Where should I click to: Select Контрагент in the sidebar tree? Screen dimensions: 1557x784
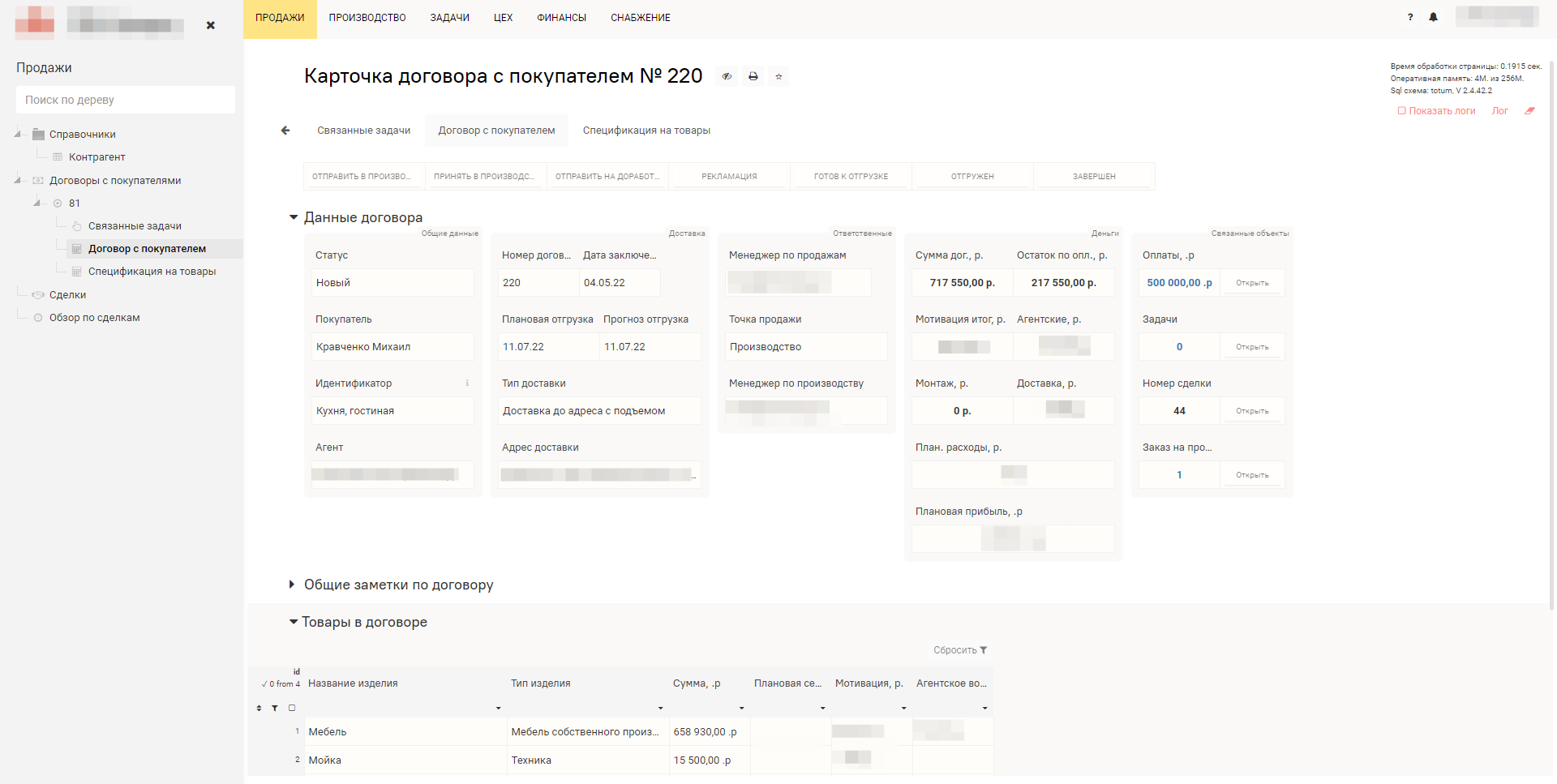click(97, 157)
